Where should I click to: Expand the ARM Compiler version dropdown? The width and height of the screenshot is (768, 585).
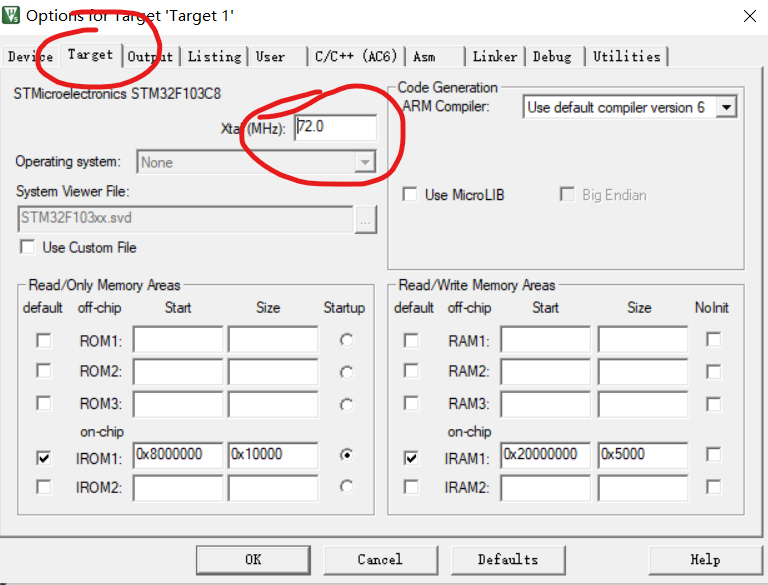pos(726,107)
